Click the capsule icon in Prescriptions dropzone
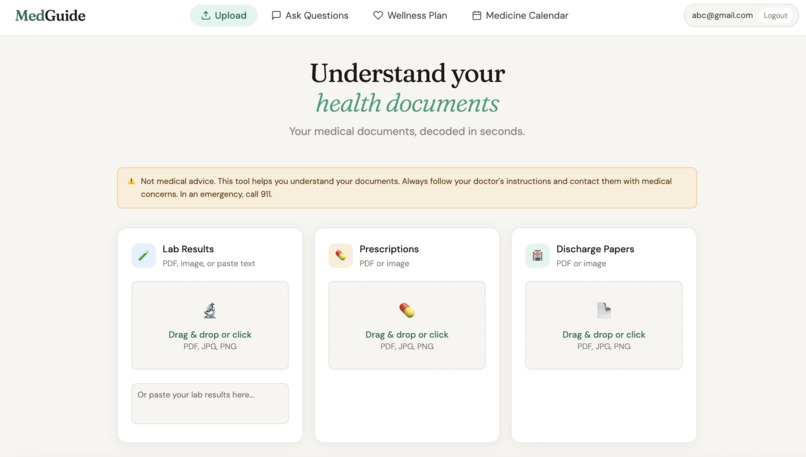806x457 pixels. [x=407, y=310]
